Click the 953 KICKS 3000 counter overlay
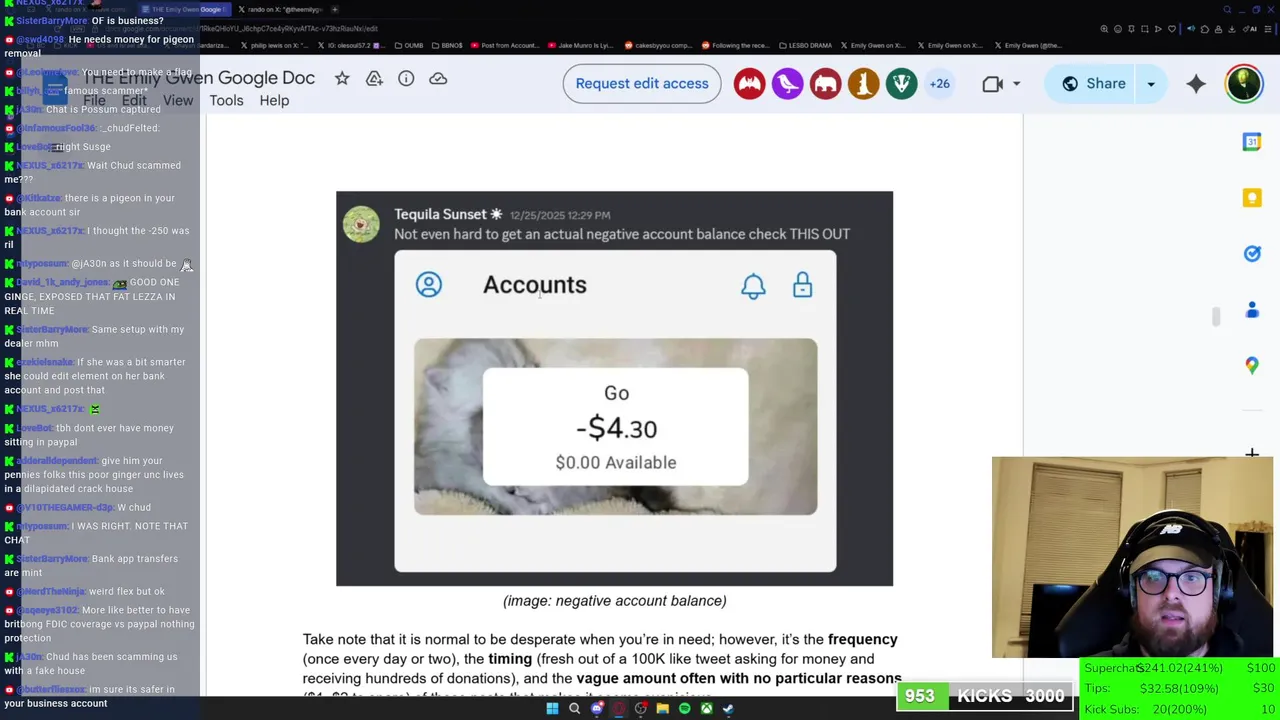Image resolution: width=1280 pixels, height=720 pixels. pos(985,696)
